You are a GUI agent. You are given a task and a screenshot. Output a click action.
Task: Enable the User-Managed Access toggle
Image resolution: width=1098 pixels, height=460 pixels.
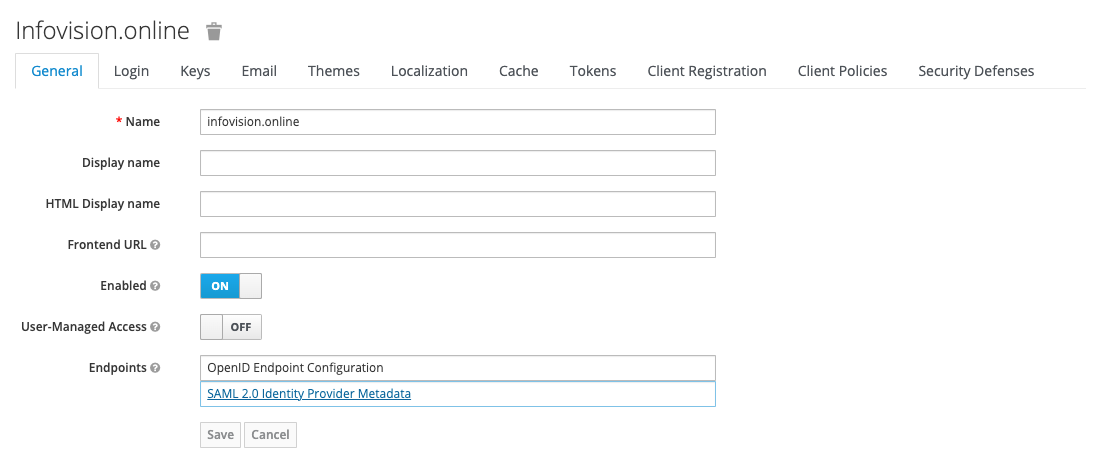point(231,327)
